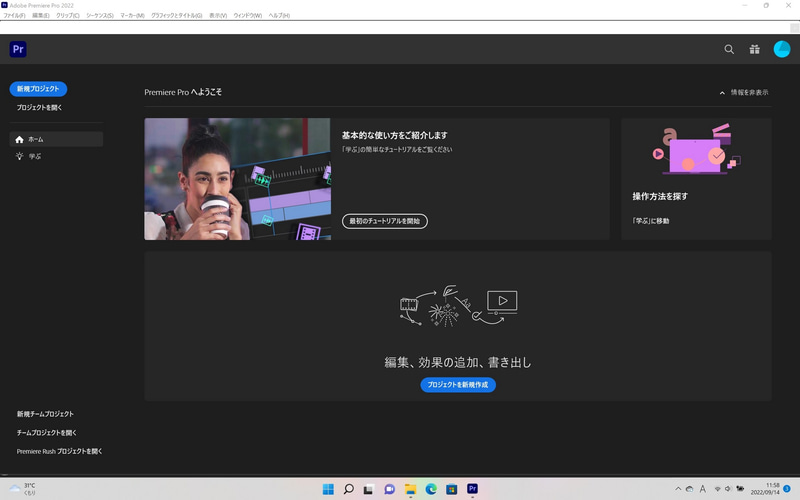Expand hidden system tray icons chevron
The height and width of the screenshot is (500, 800).
pos(678,489)
